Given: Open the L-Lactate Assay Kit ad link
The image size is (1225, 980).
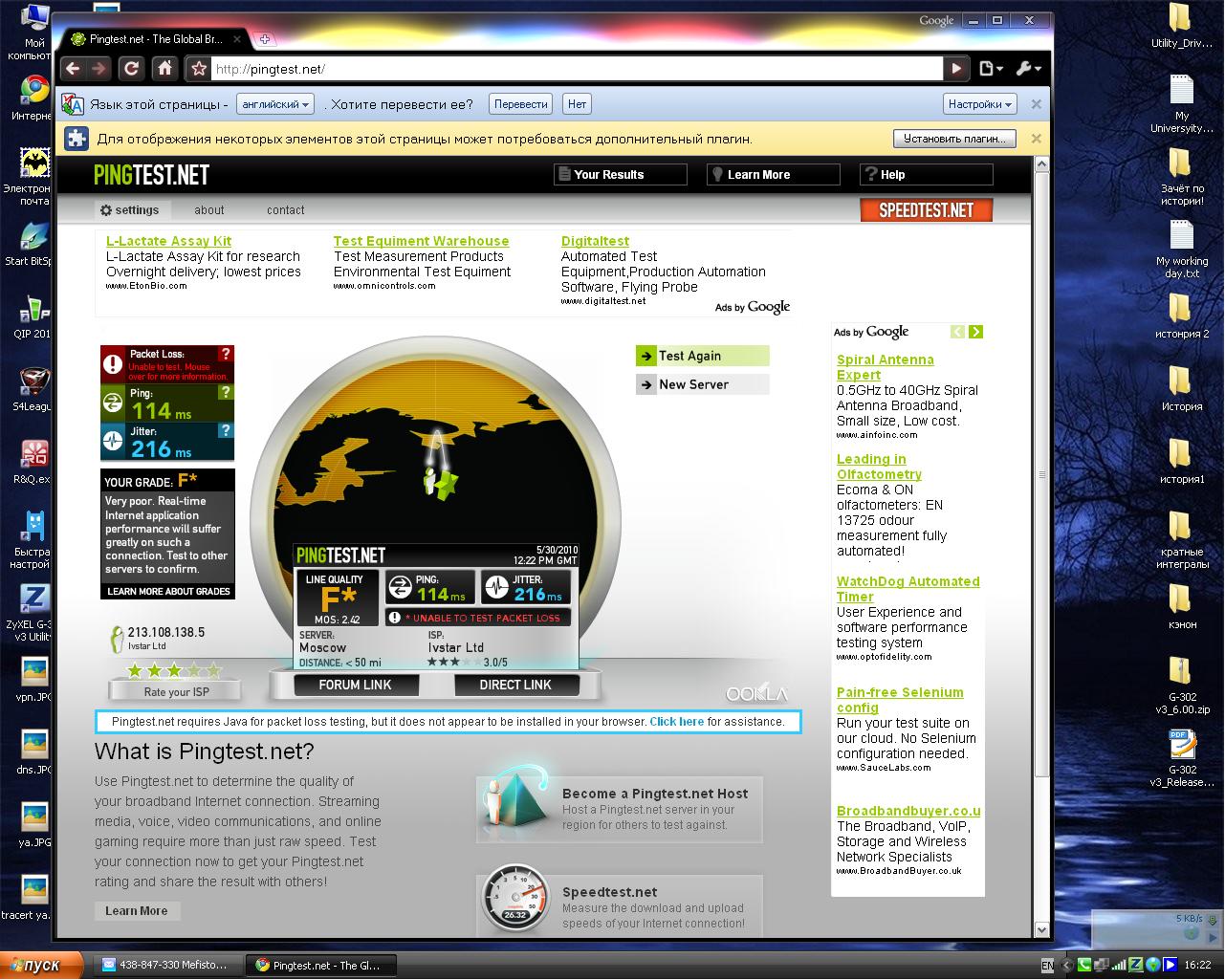Looking at the screenshot, I should pyautogui.click(x=168, y=241).
